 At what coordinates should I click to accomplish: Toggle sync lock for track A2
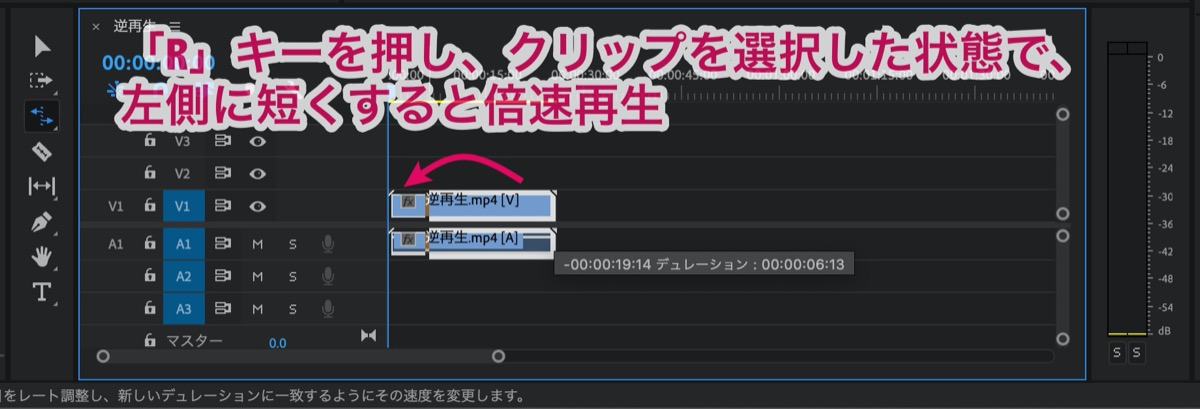point(223,276)
